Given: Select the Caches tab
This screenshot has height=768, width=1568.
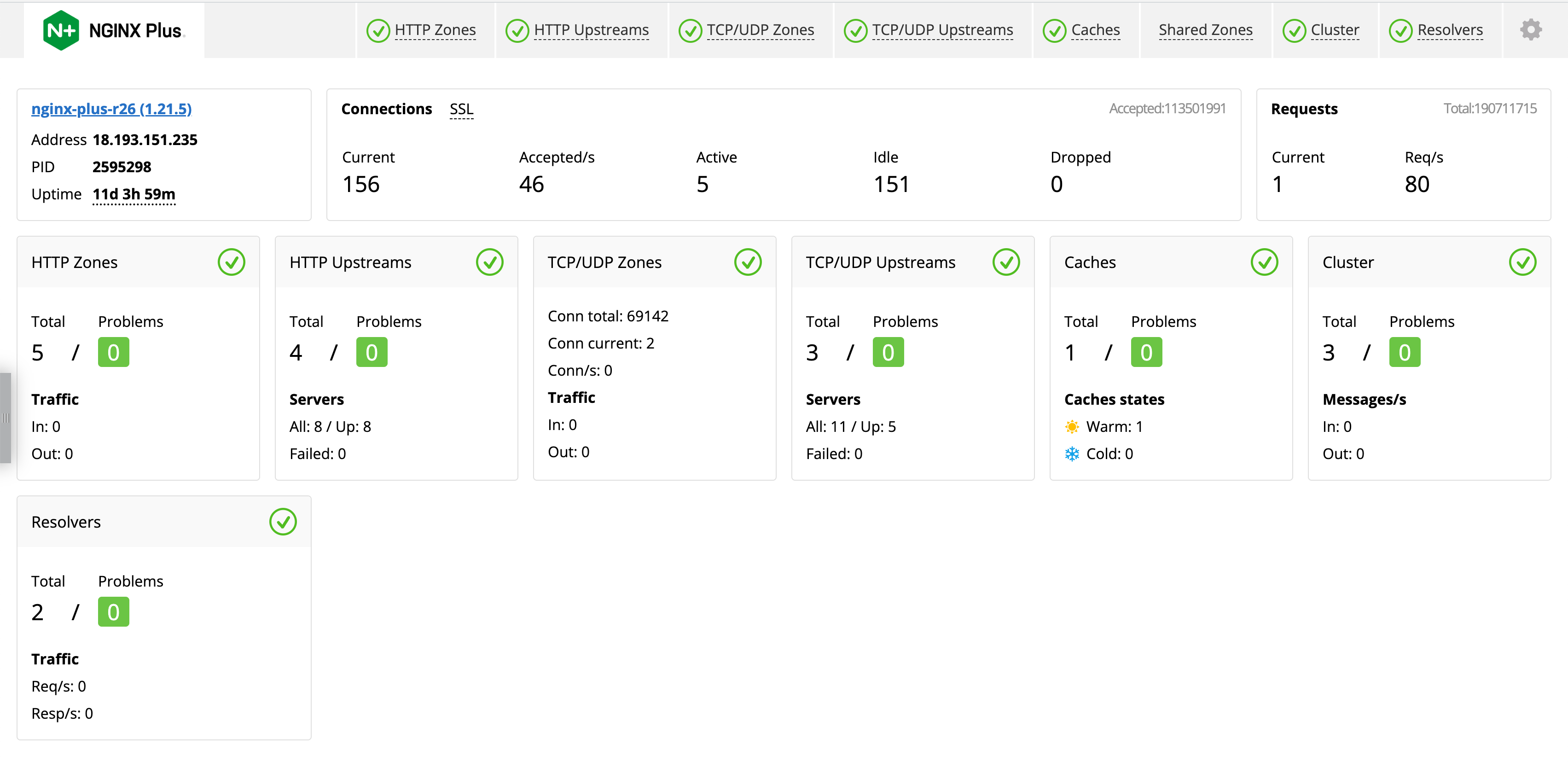Looking at the screenshot, I should point(1092,28).
